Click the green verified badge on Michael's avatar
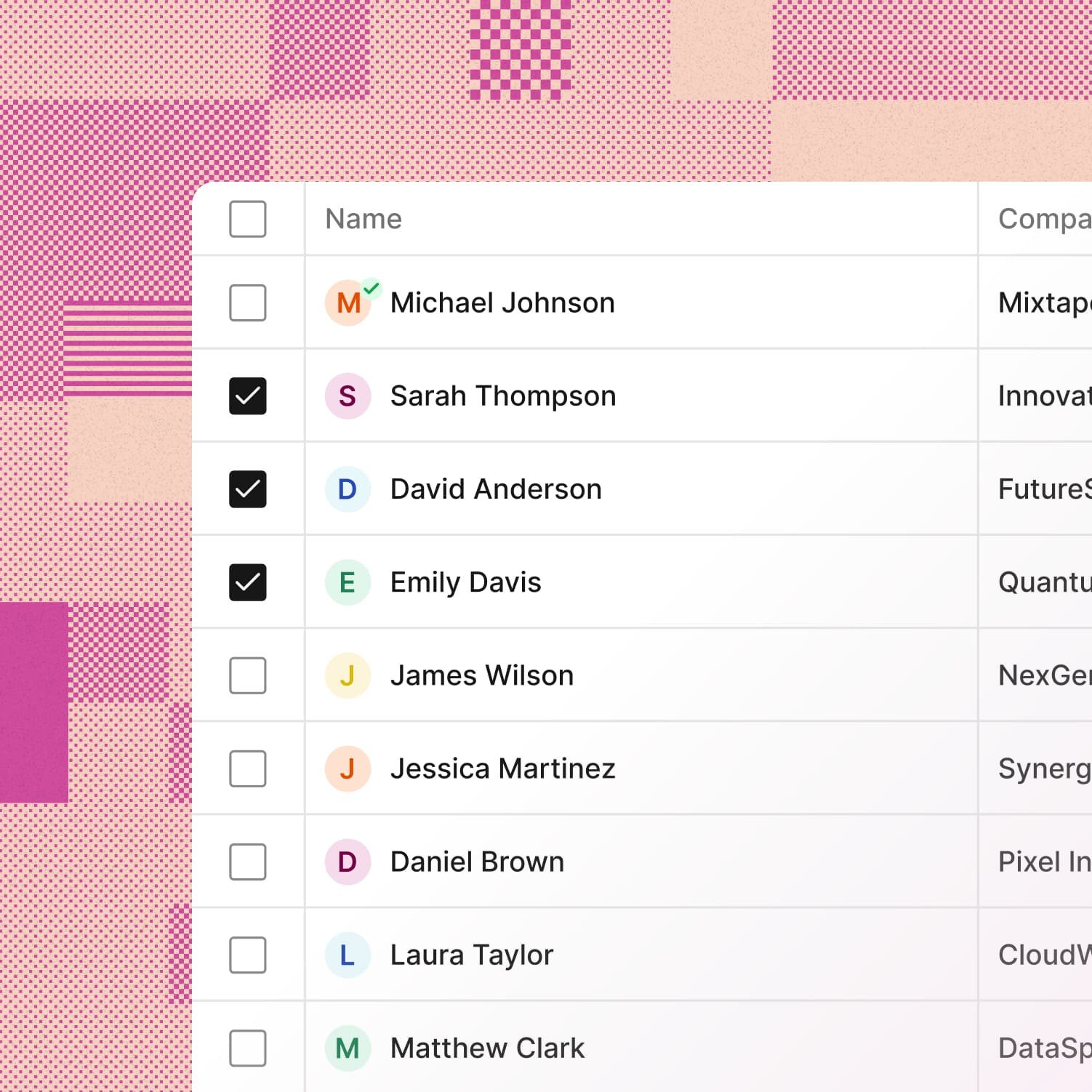Image resolution: width=1092 pixels, height=1092 pixels. pyautogui.click(x=372, y=289)
